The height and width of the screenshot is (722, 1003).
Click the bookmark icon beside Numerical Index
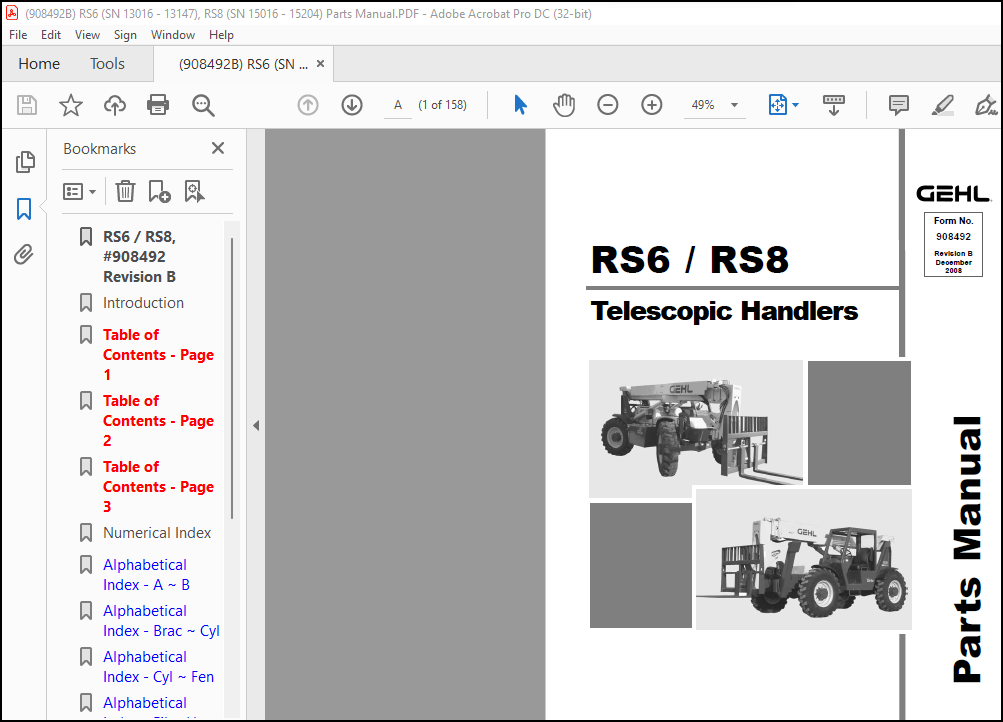click(x=86, y=533)
